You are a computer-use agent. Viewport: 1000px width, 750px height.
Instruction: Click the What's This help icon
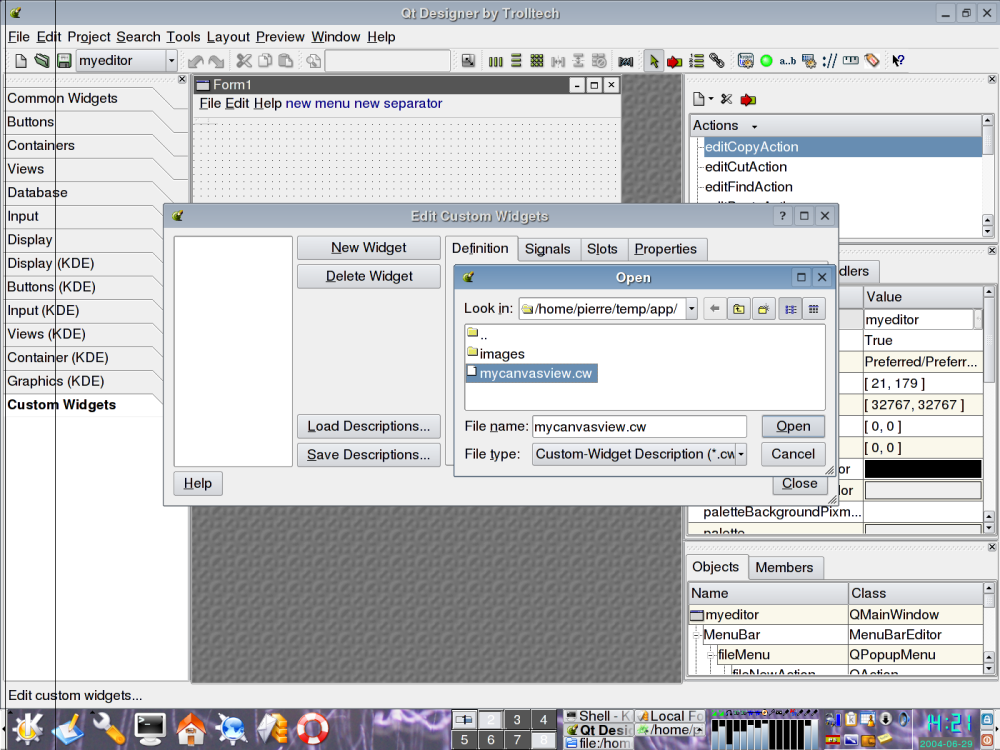pos(898,61)
